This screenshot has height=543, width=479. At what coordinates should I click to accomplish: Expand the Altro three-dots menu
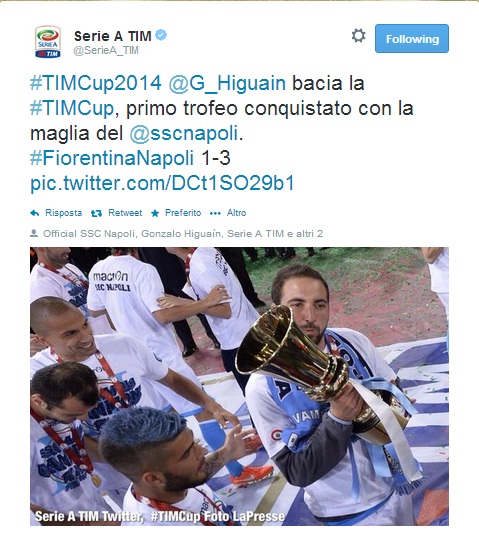pyautogui.click(x=215, y=213)
